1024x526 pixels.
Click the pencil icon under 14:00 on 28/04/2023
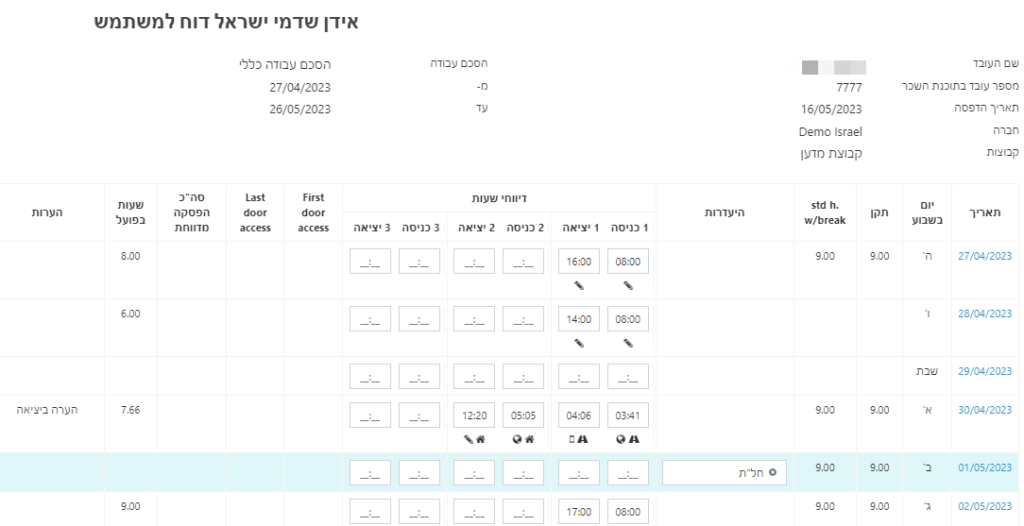[x=579, y=343]
